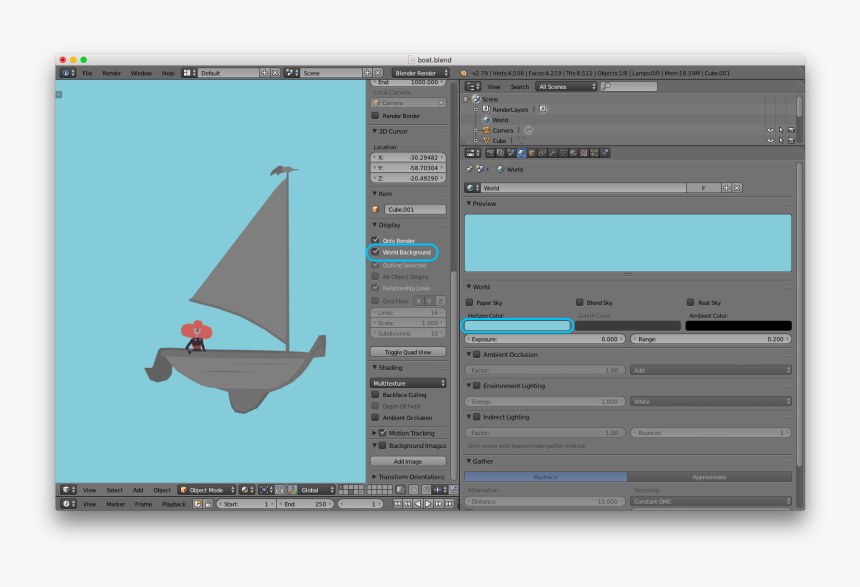
Task: Switch to the Render properties camera icon
Action: point(489,153)
